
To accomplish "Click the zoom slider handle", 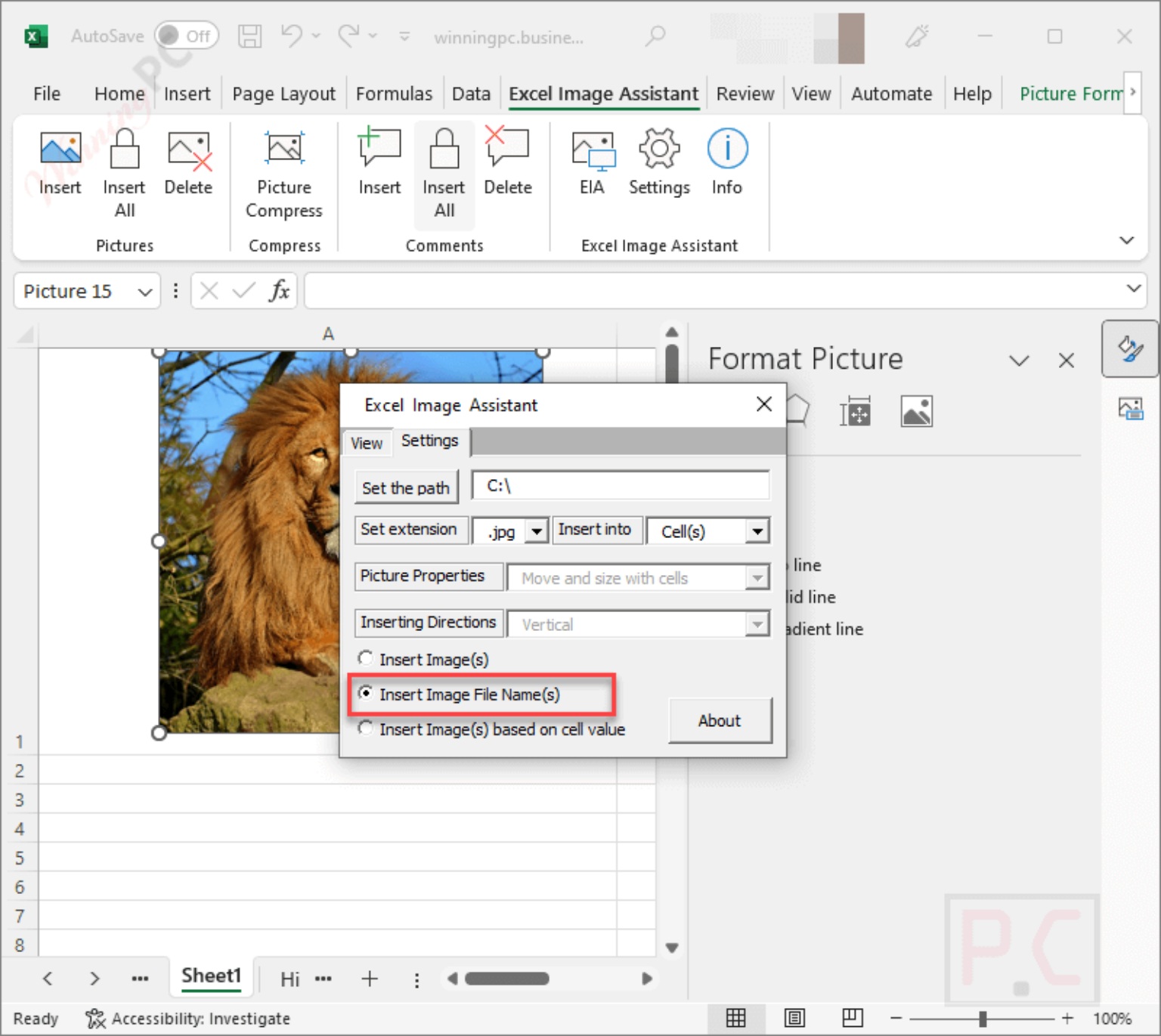I will pos(982,1019).
